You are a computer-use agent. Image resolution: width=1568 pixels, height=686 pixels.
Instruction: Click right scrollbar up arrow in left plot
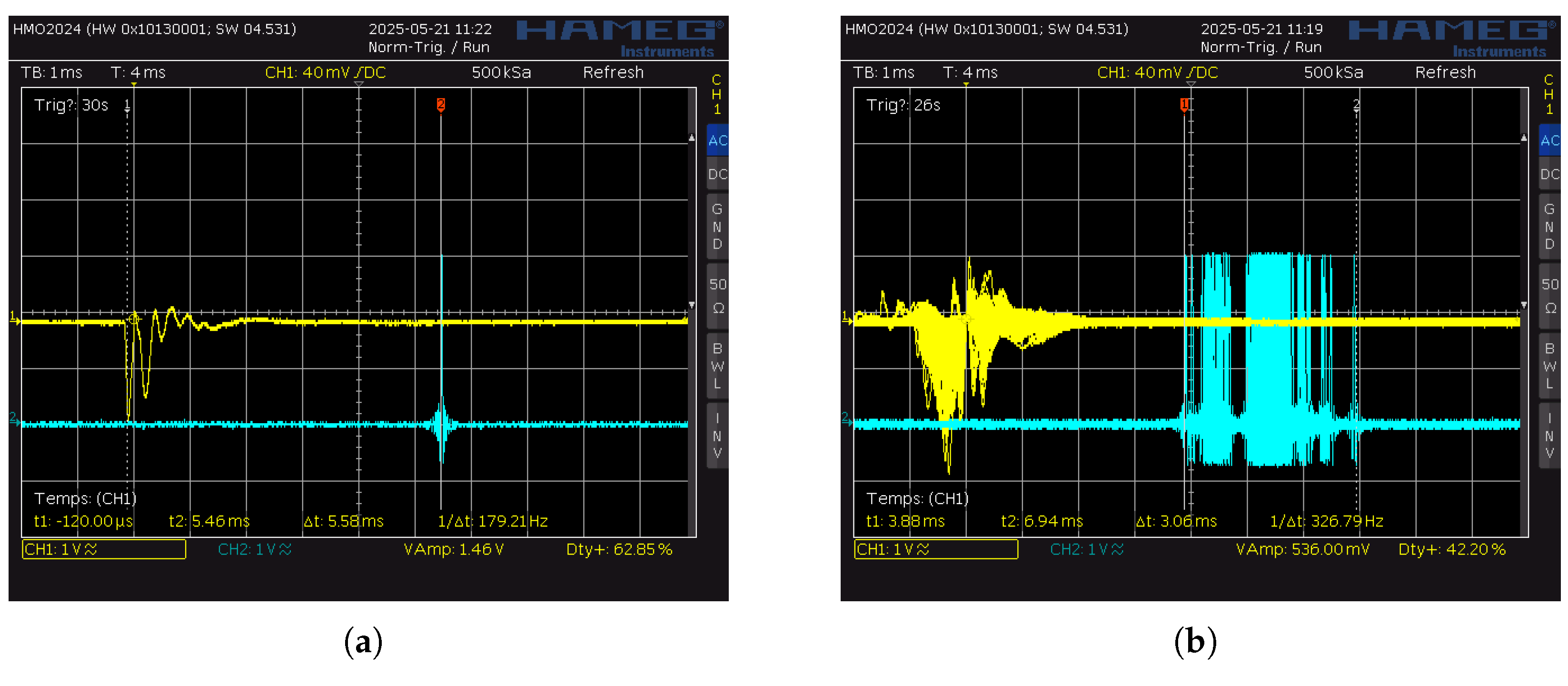[692, 138]
